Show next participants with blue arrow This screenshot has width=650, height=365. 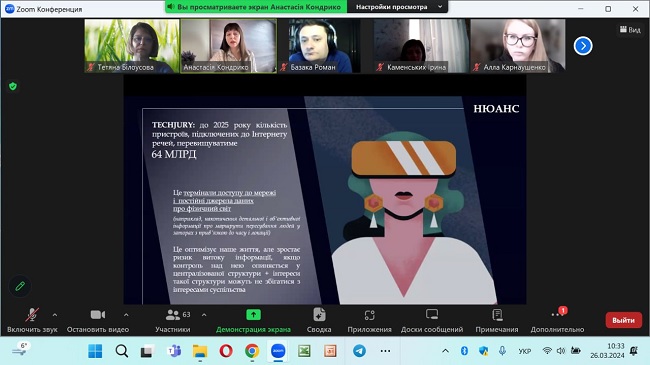(x=583, y=46)
